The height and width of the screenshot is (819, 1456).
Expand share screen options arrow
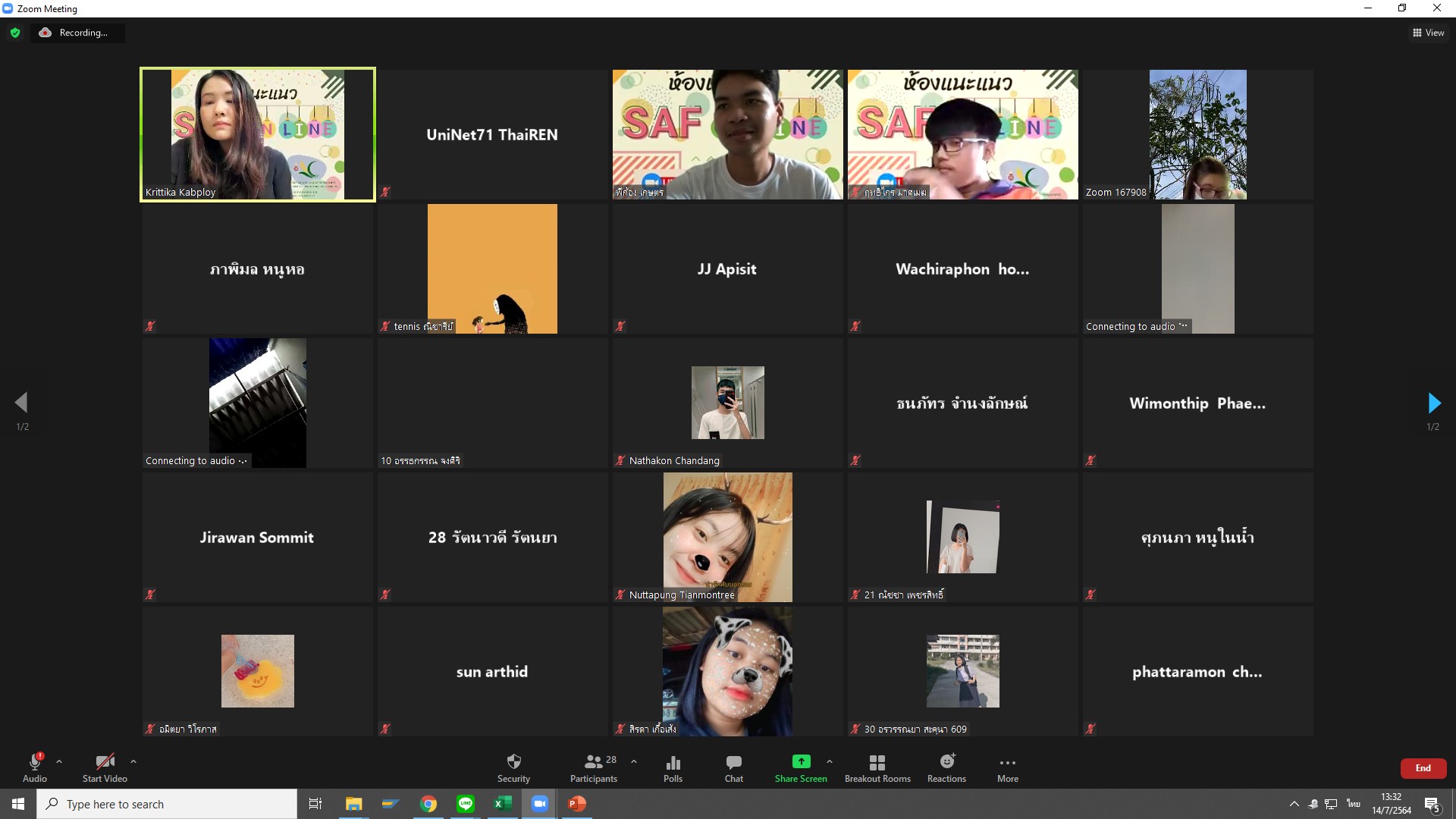tap(829, 761)
